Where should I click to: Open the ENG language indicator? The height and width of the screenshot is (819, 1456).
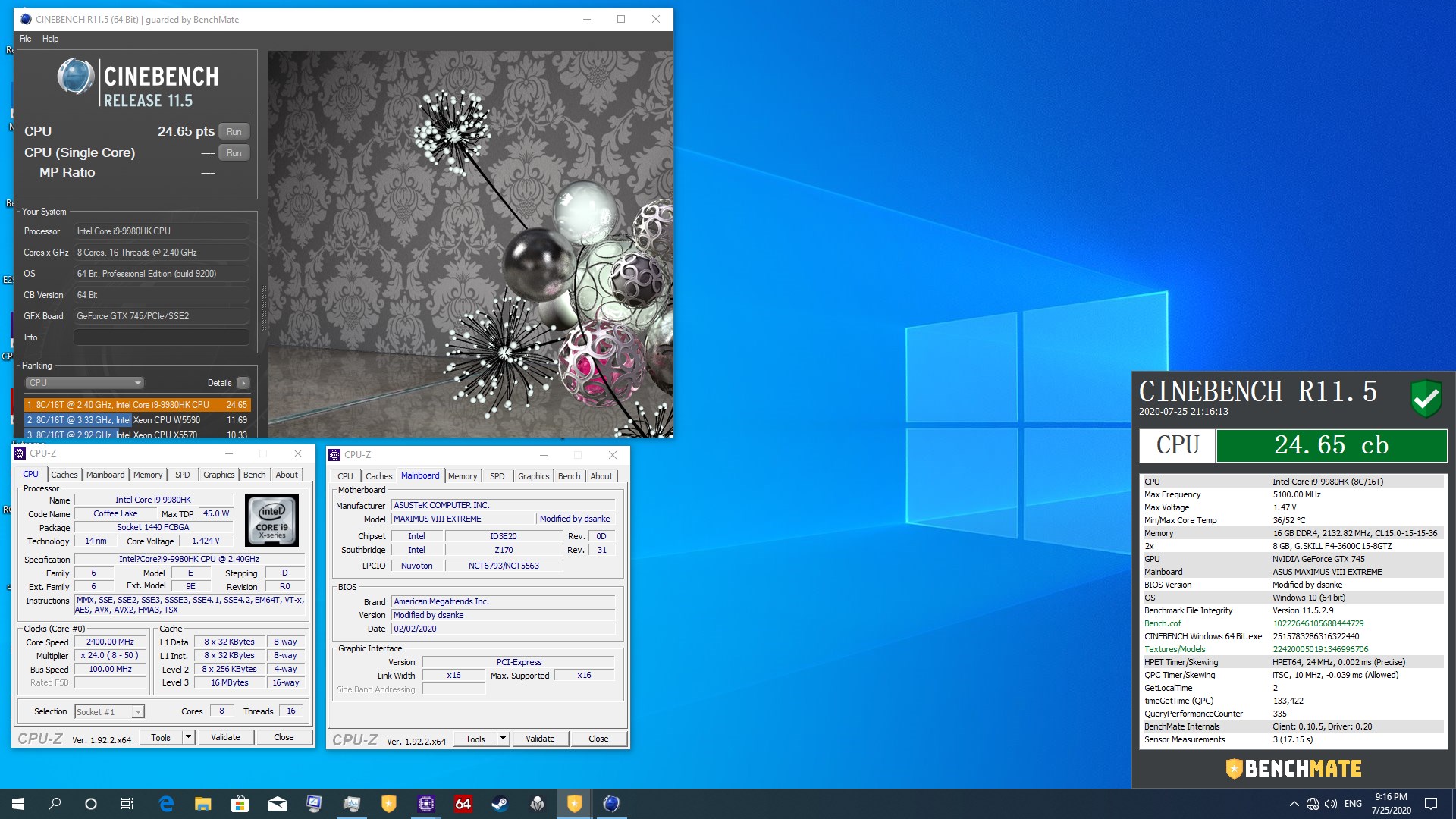pyautogui.click(x=1353, y=804)
